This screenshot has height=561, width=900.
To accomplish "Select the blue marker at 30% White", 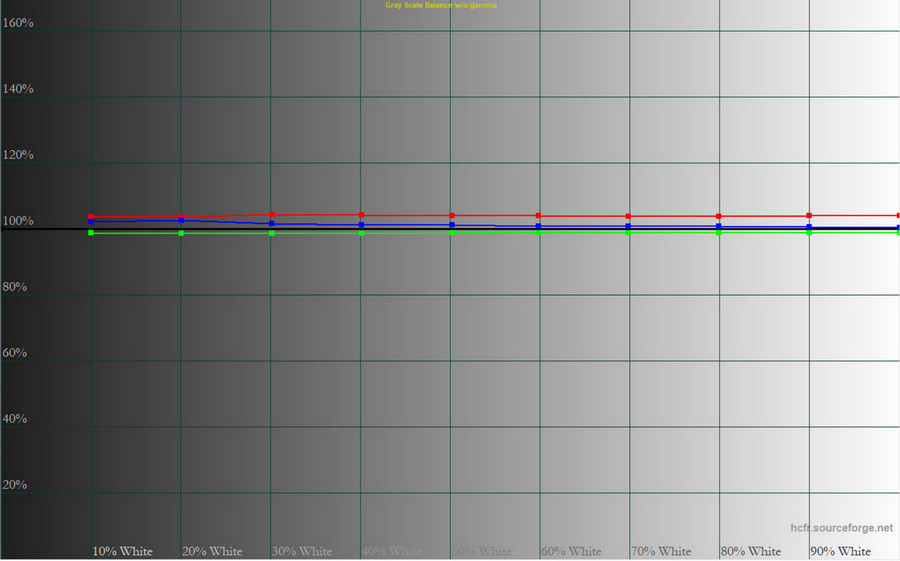I will 271,223.
